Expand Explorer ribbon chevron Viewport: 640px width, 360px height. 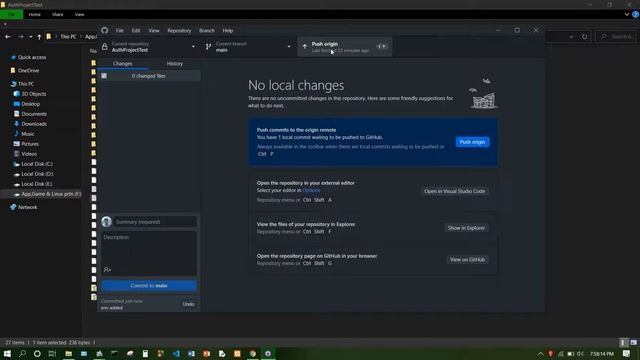(627, 14)
